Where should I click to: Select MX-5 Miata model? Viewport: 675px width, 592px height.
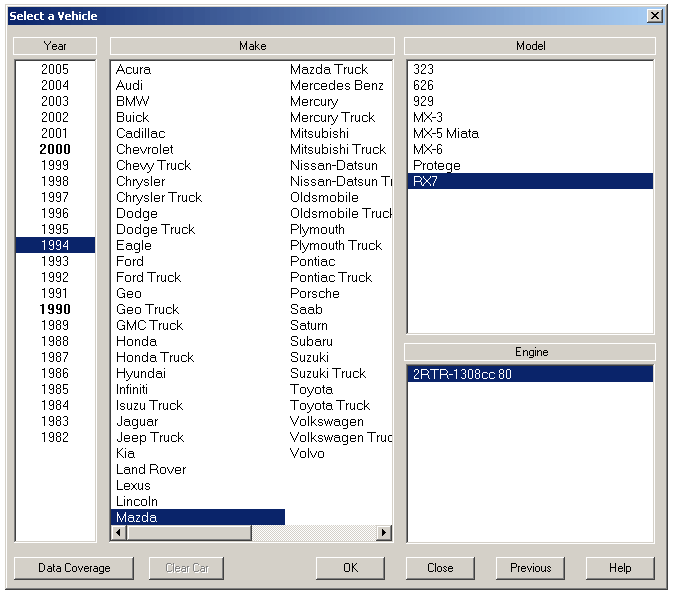tap(530, 133)
